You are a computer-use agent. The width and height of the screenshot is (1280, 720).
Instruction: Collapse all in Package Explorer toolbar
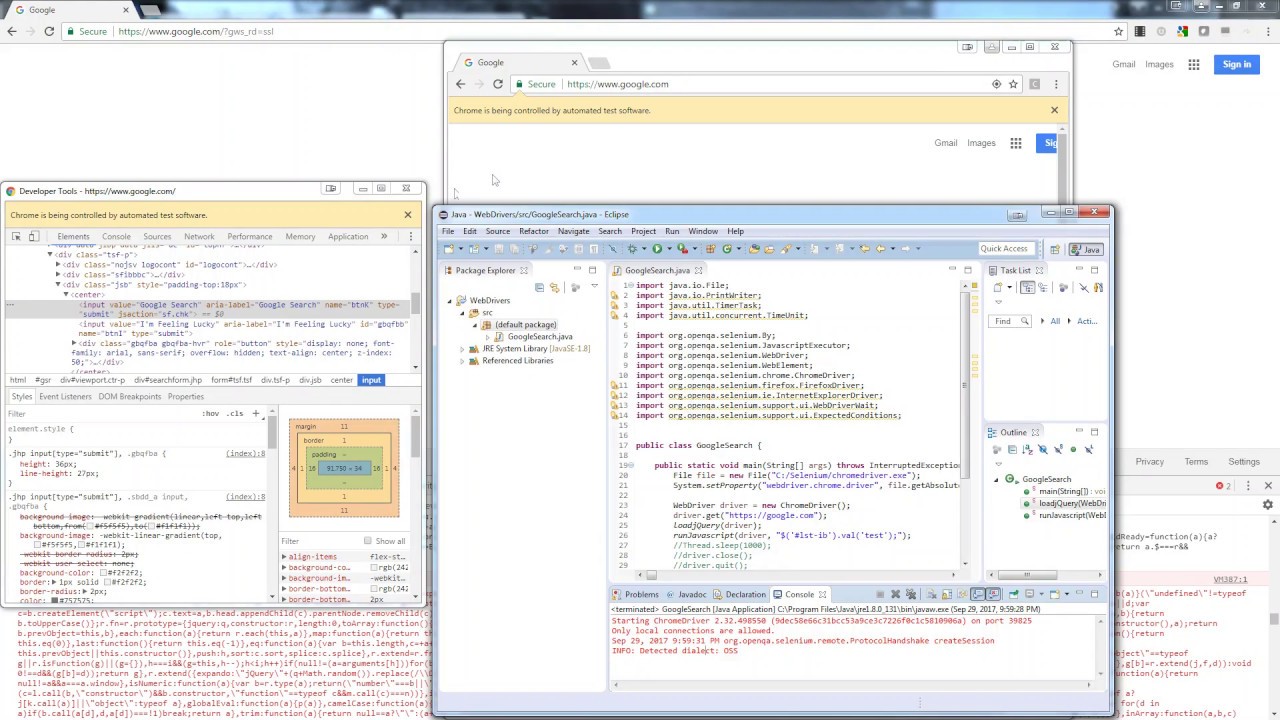pyautogui.click(x=540, y=288)
